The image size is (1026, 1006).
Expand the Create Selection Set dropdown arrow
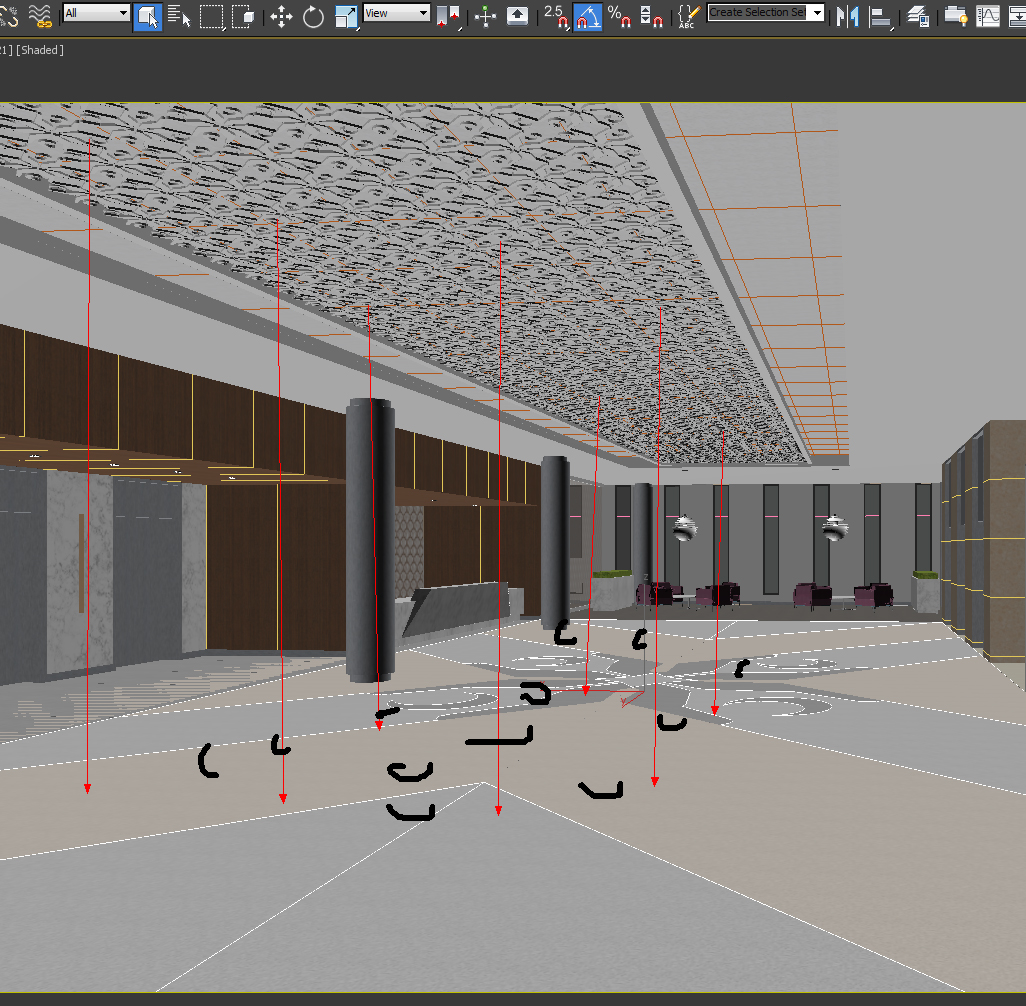click(817, 12)
